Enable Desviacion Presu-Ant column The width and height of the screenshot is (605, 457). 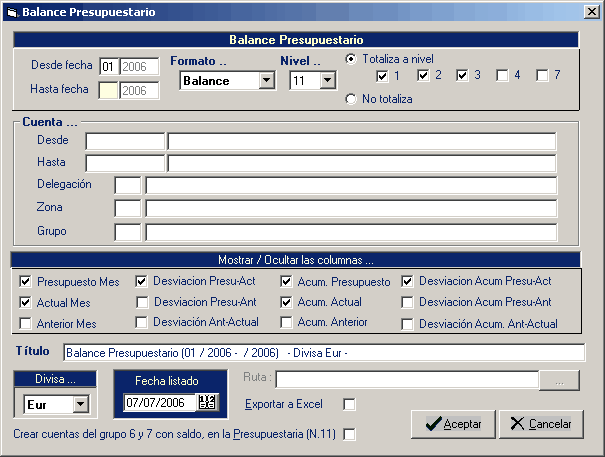(x=142, y=302)
